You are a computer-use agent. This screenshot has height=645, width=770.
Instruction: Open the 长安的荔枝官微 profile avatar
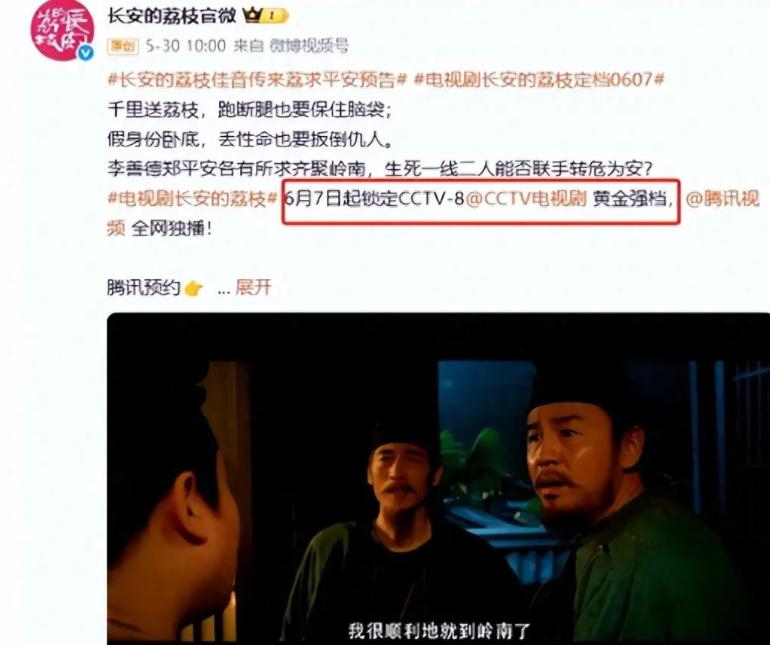pyautogui.click(x=62, y=30)
